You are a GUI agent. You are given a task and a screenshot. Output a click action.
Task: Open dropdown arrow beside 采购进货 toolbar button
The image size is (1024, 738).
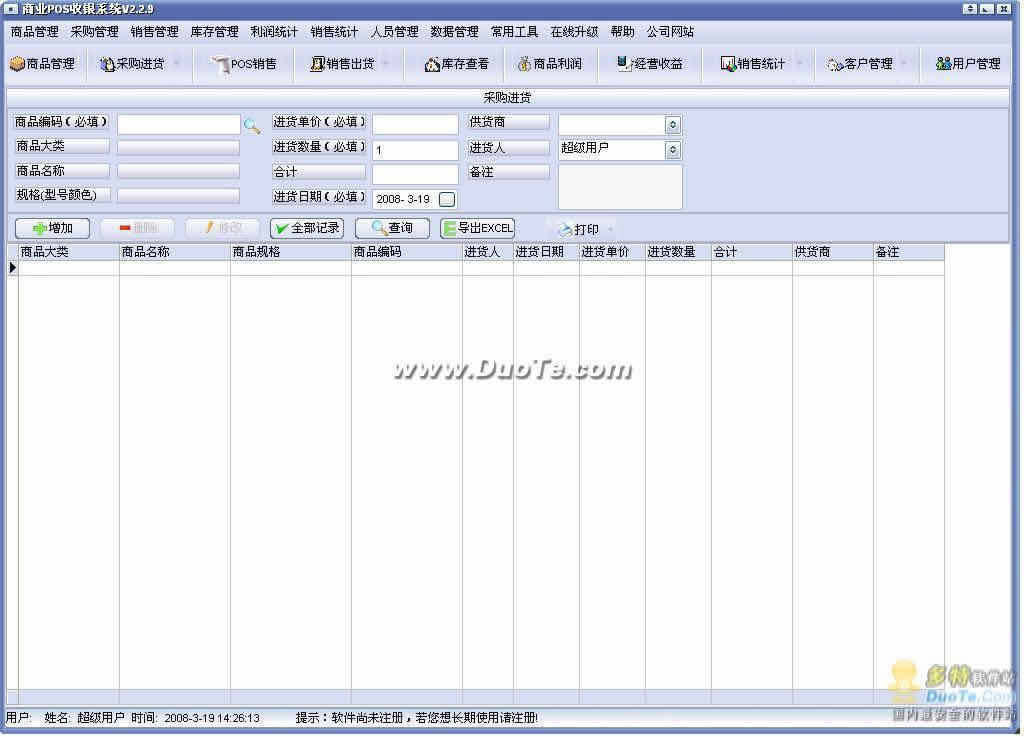(177, 64)
